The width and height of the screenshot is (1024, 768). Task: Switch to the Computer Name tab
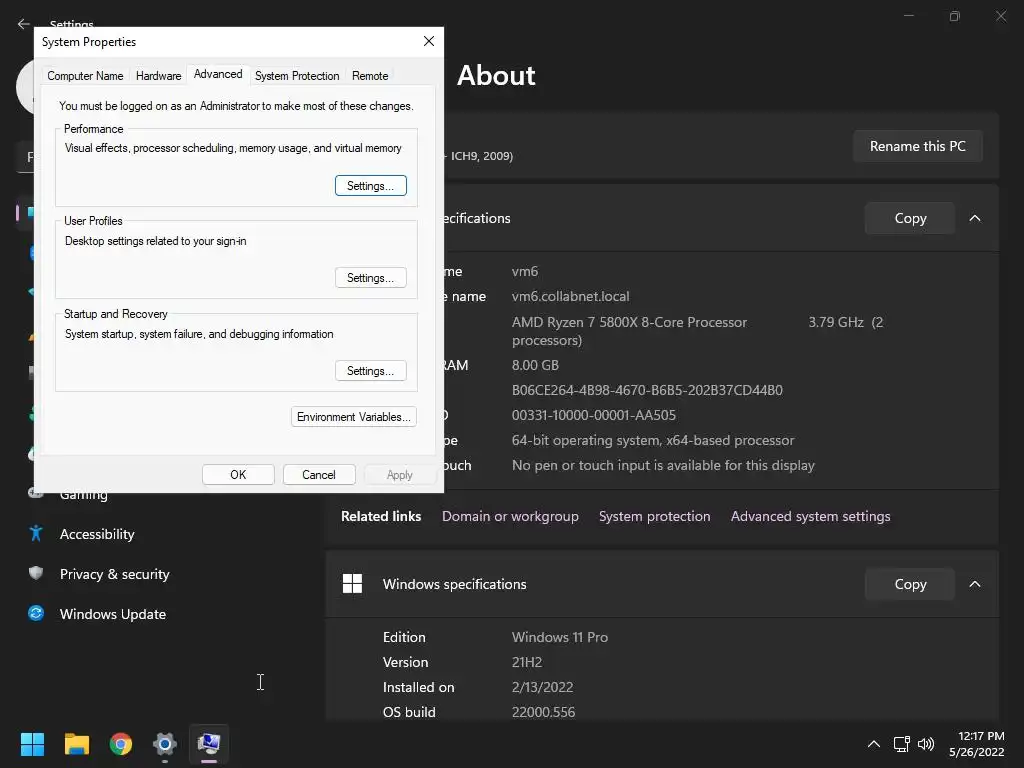tap(85, 76)
